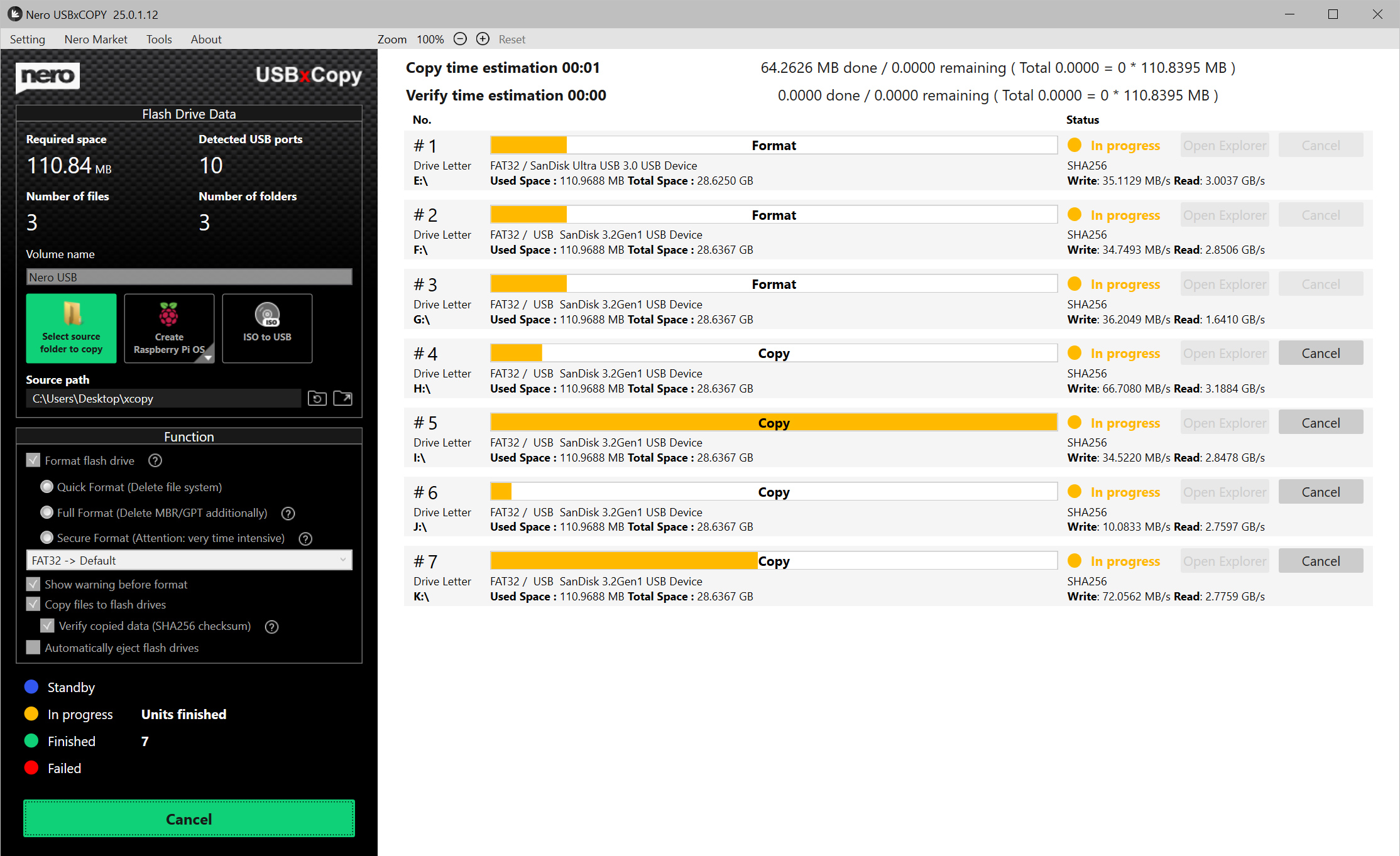Click the In progress status dot for drive #1
The width and height of the screenshot is (1400, 856).
[x=1075, y=145]
